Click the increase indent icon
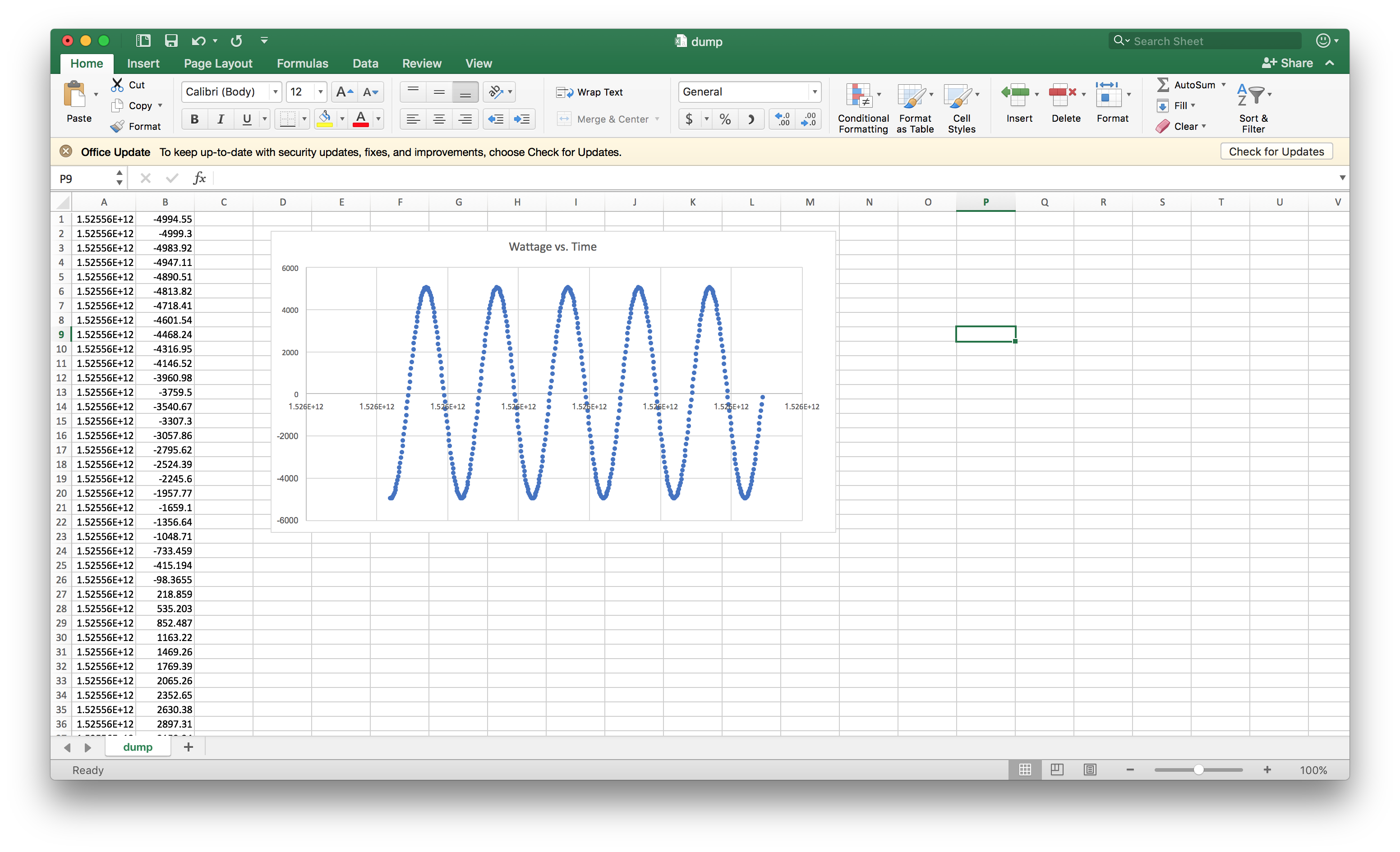 [x=521, y=119]
